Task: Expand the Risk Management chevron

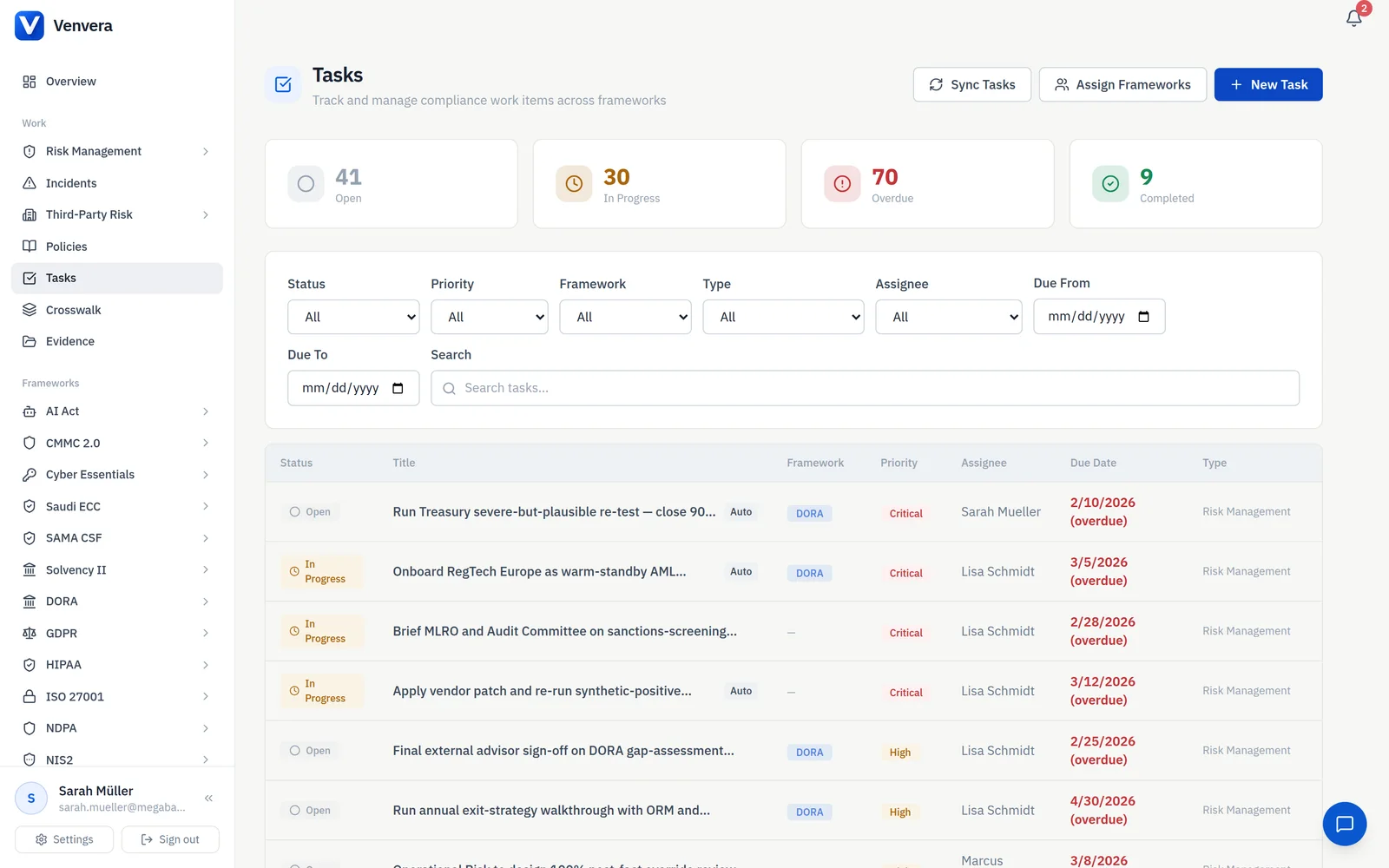Action: pyautogui.click(x=206, y=151)
